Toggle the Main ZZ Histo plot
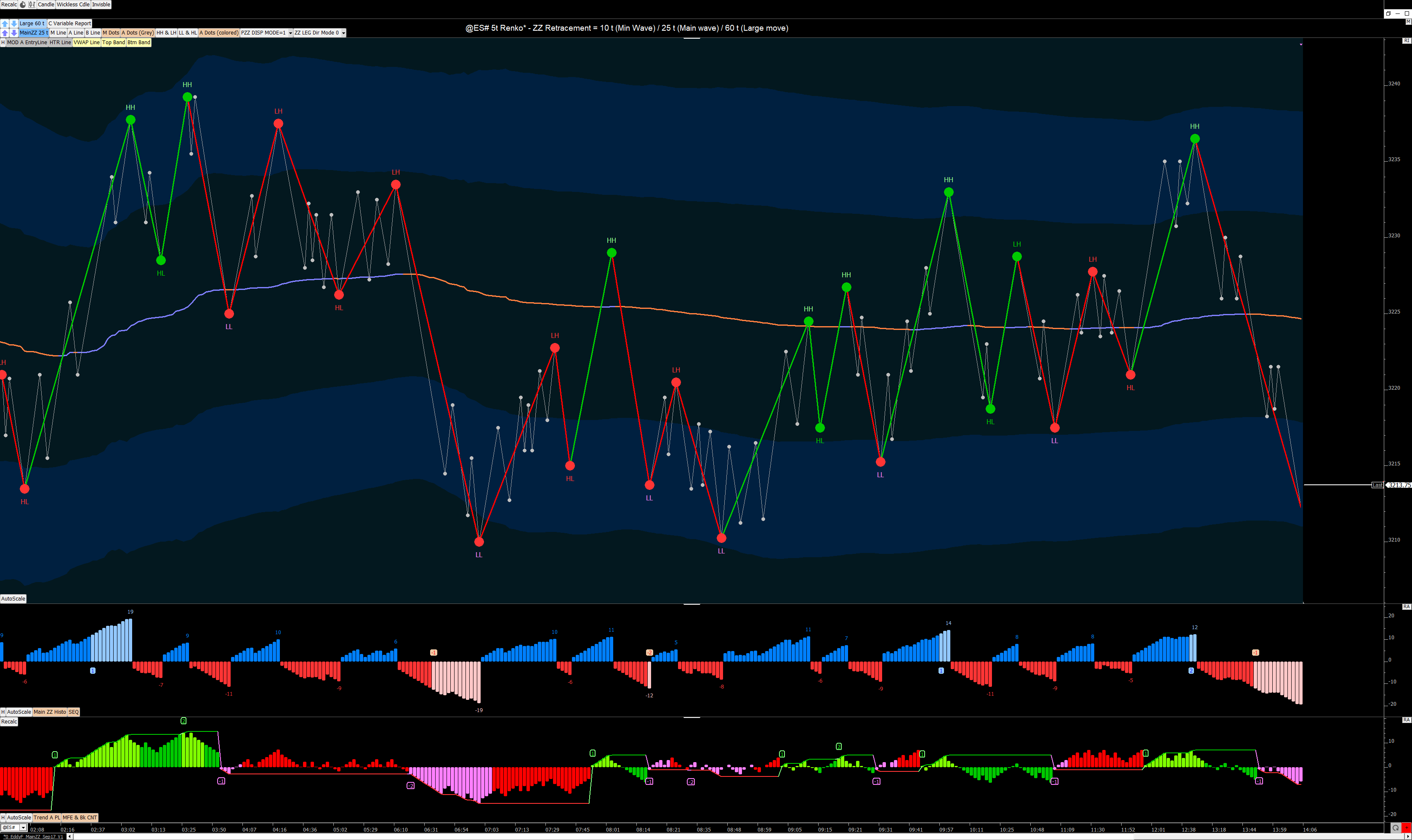 [50, 712]
